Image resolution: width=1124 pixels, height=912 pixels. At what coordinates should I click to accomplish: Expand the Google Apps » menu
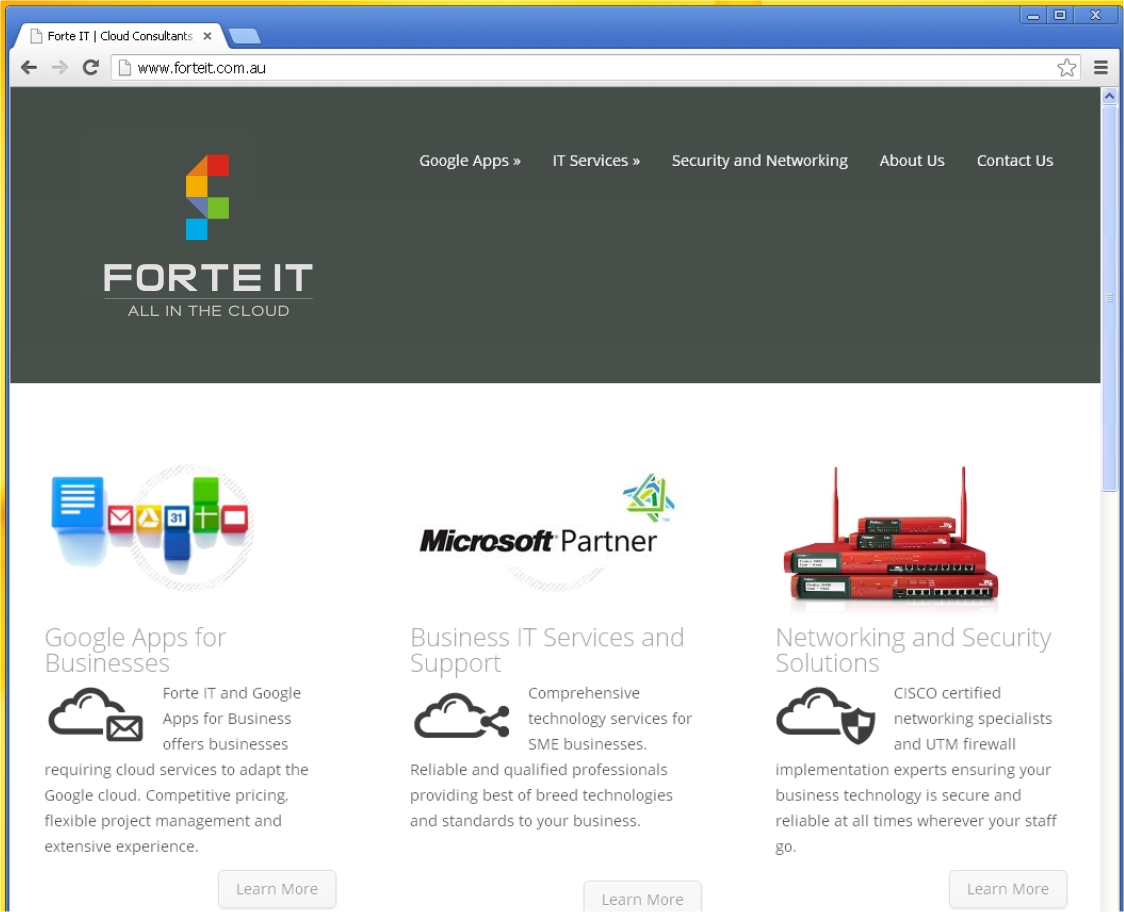tap(469, 161)
